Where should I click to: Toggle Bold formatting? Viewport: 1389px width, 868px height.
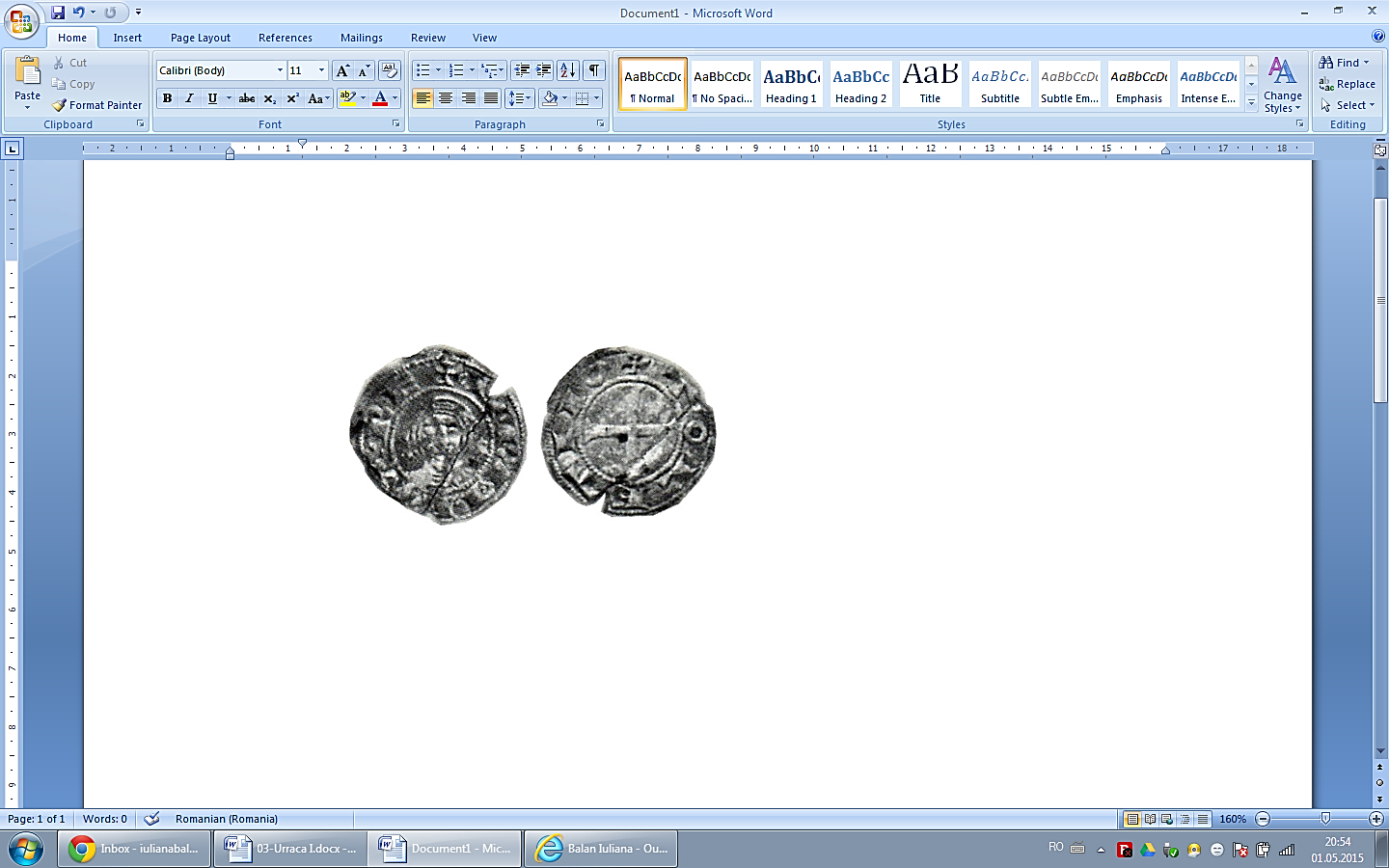(x=167, y=98)
